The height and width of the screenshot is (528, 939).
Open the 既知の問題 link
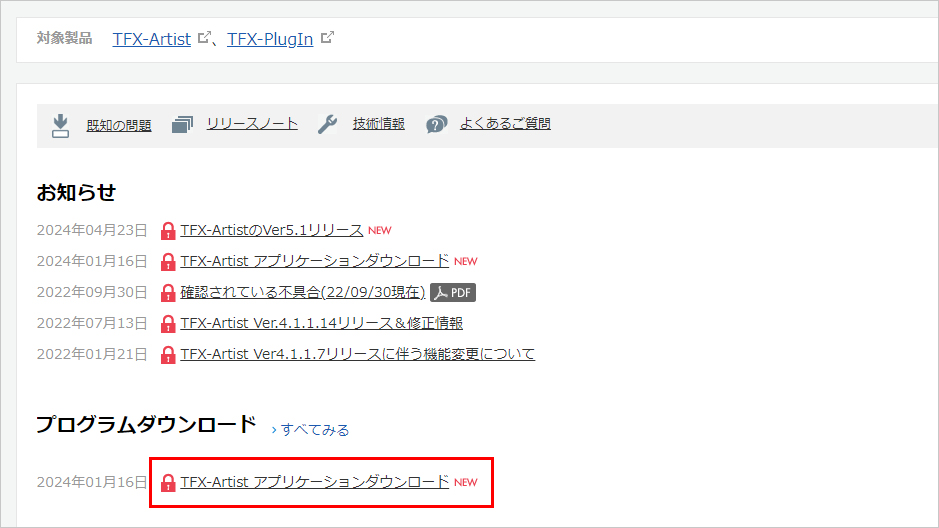119,125
